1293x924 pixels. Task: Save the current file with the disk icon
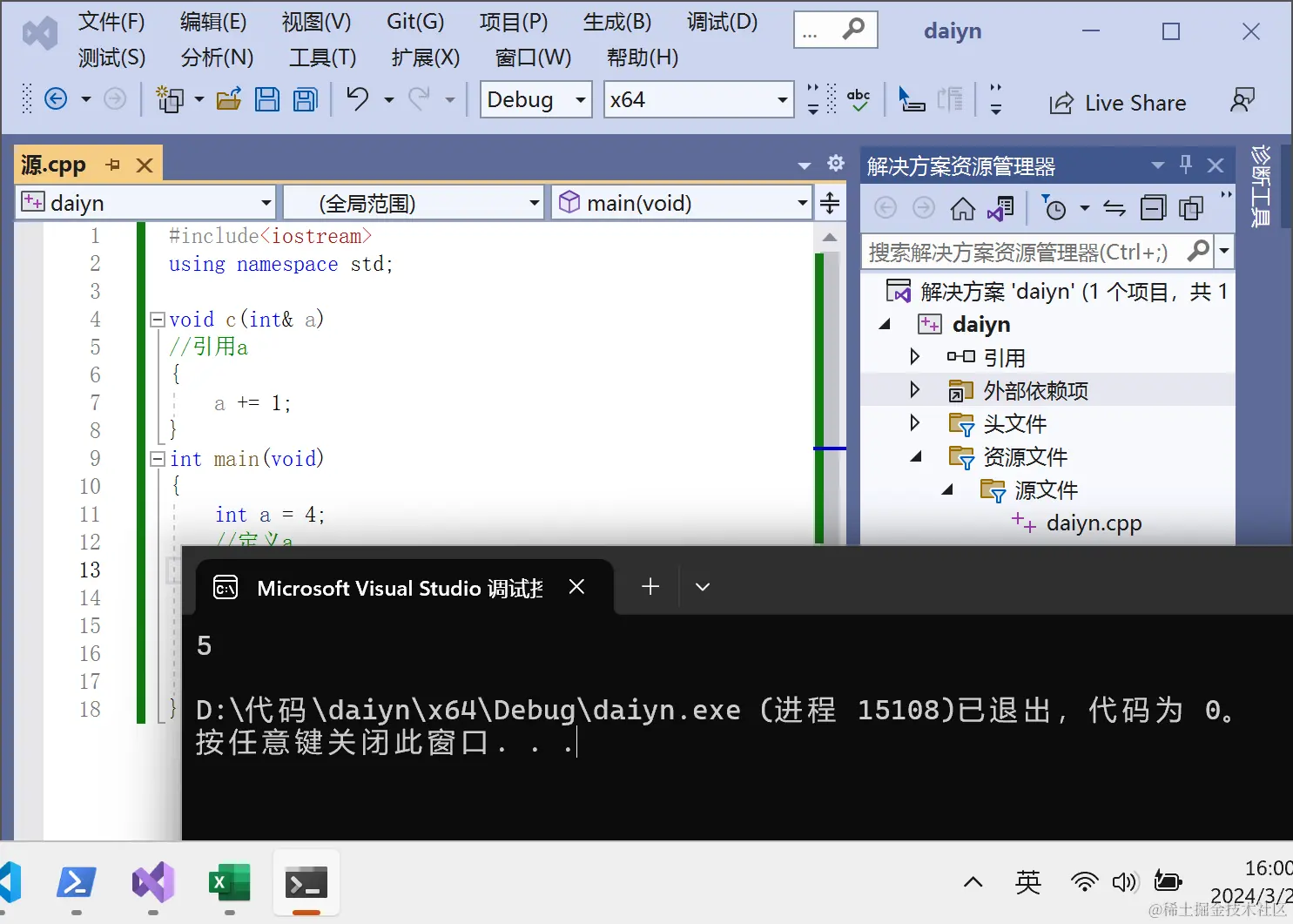coord(267,99)
